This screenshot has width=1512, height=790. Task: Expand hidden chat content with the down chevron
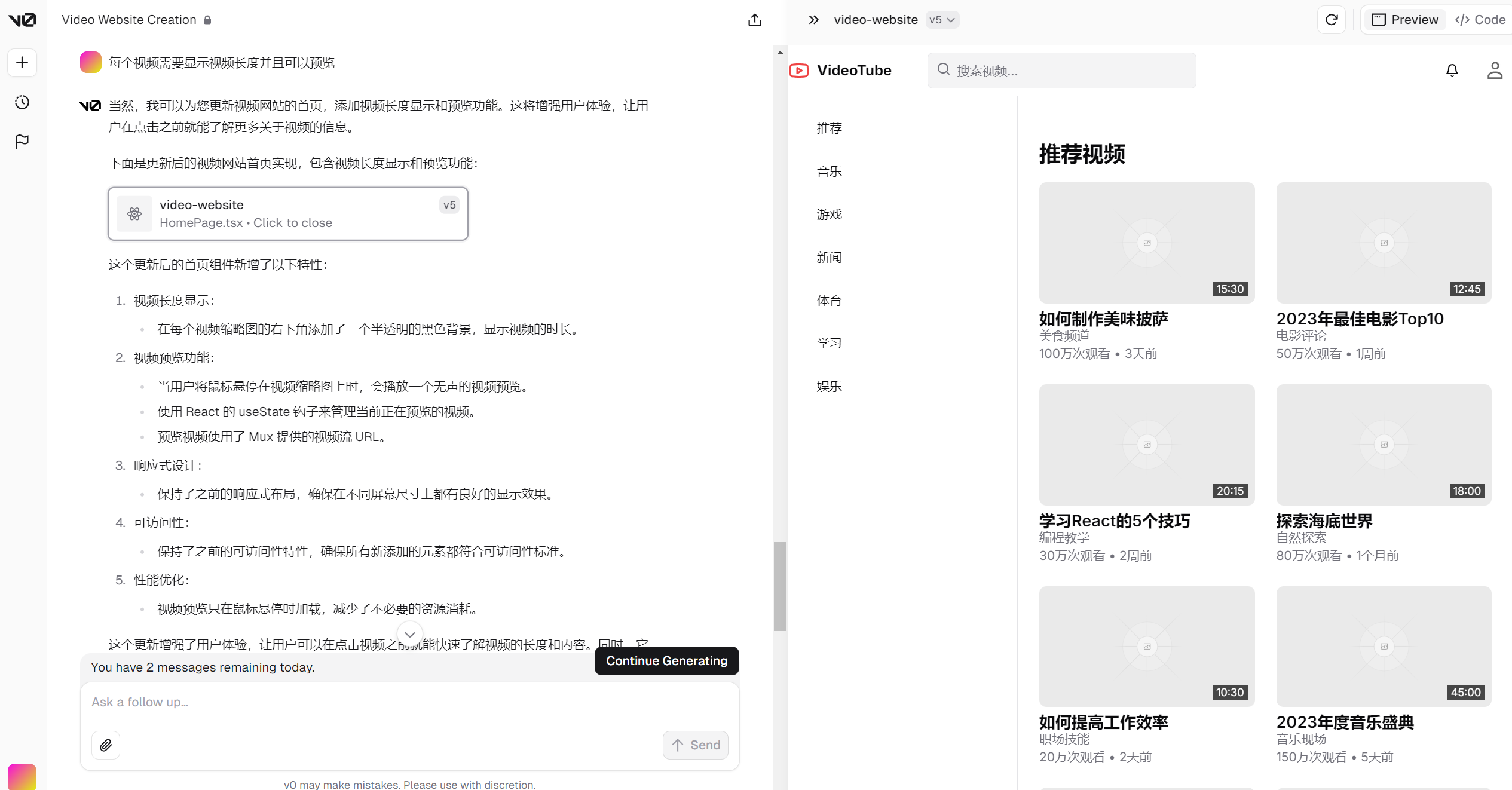(410, 634)
